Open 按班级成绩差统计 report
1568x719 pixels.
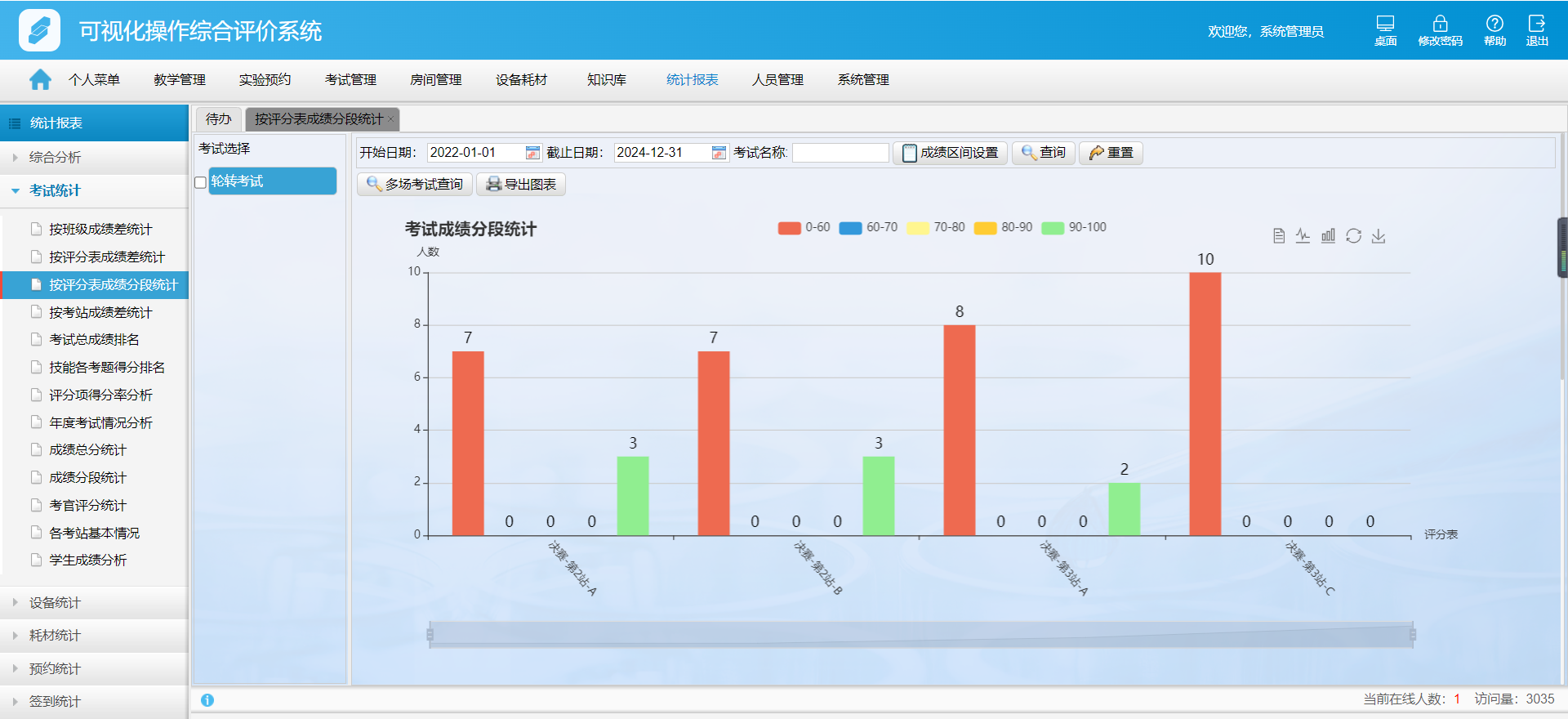100,230
